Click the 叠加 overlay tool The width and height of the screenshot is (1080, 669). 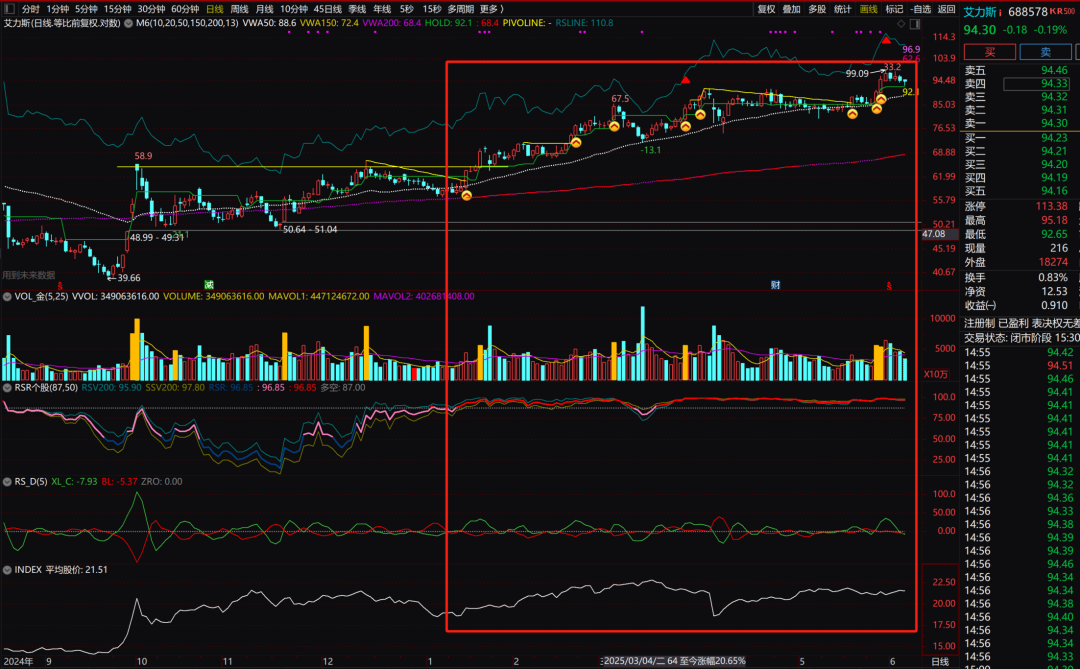(x=791, y=9)
